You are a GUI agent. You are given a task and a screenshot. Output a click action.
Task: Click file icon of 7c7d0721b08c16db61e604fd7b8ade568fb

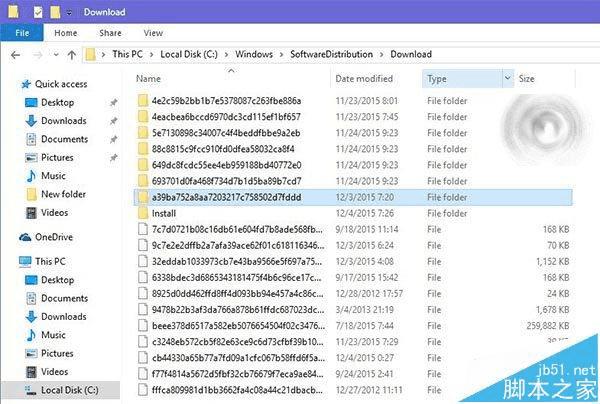click(x=143, y=229)
